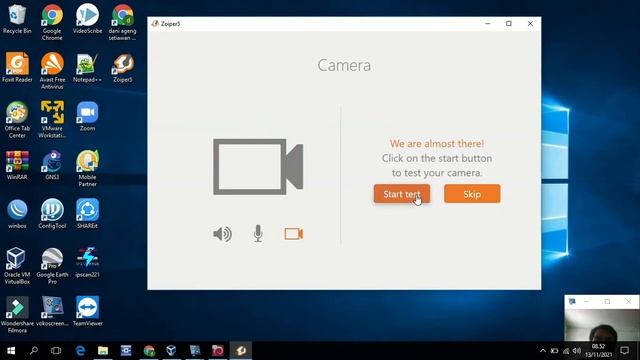Open the Windows Start menu

[11, 351]
